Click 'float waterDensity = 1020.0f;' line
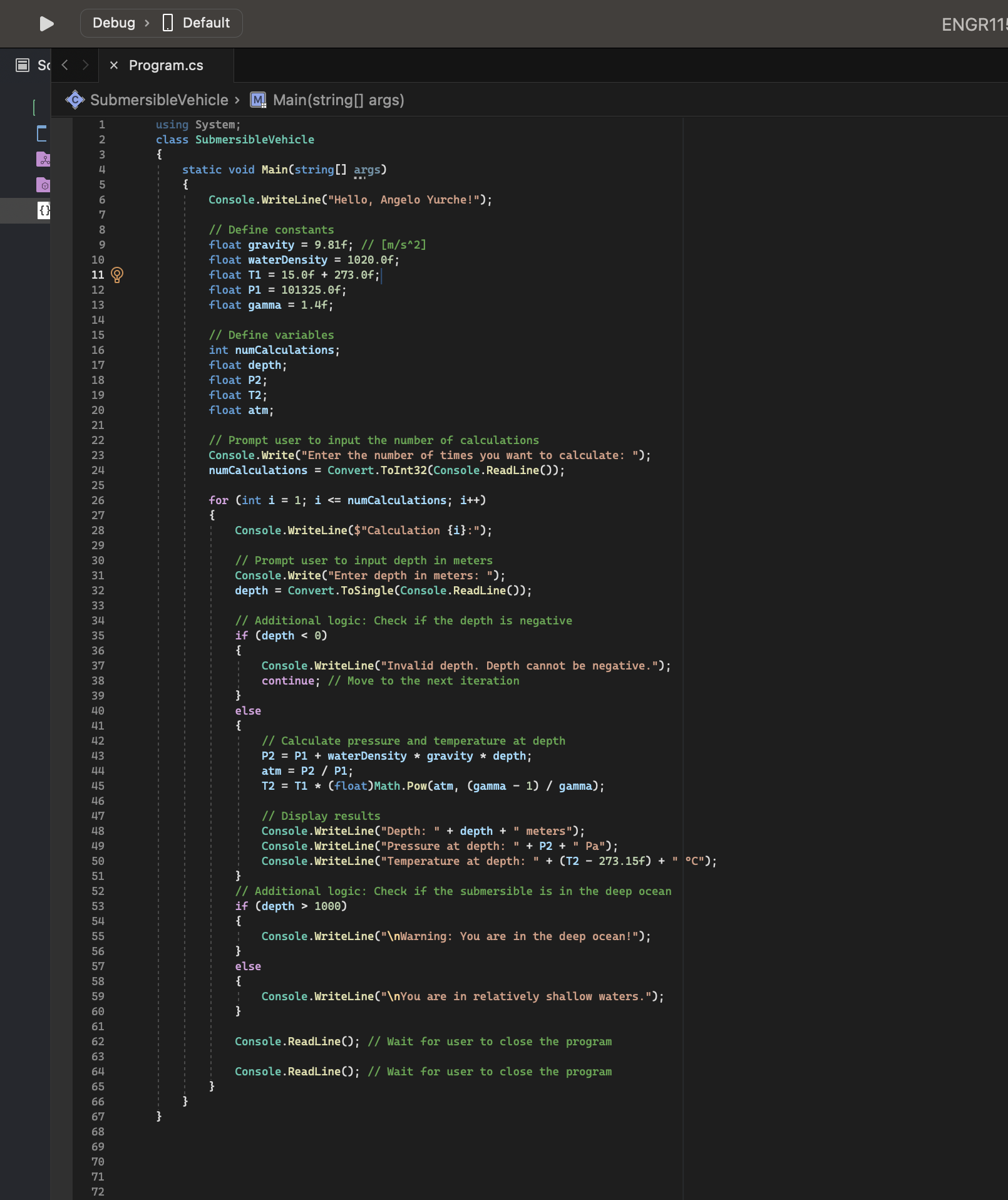The width and height of the screenshot is (1008, 1200). [x=304, y=260]
